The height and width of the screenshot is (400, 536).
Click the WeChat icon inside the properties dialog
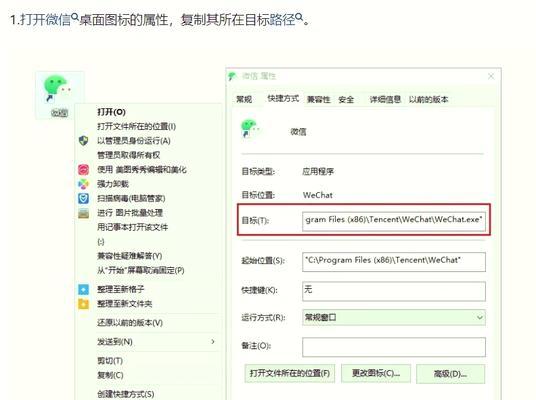pyautogui.click(x=250, y=129)
